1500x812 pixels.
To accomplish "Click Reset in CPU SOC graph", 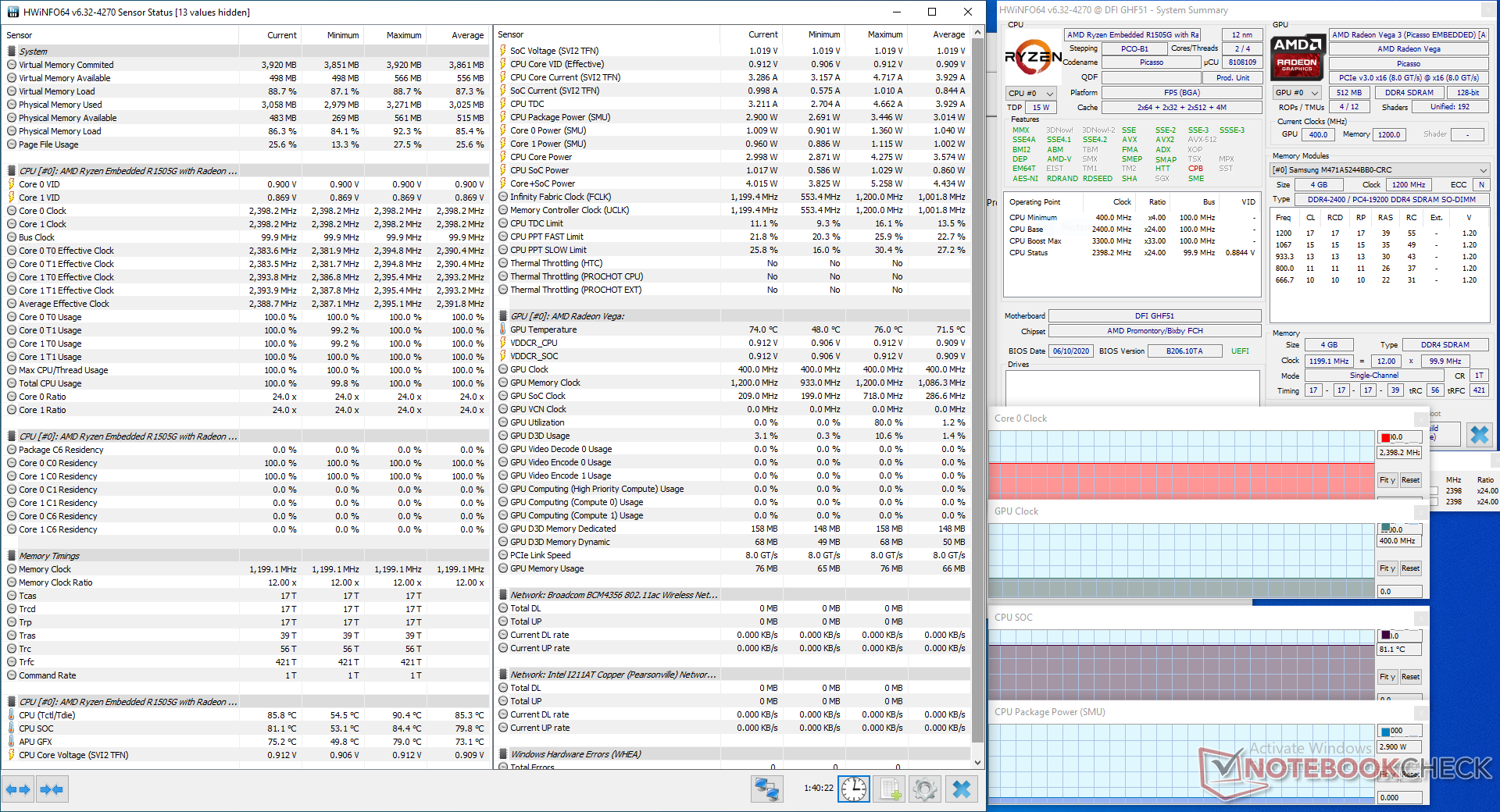I will 1410,677.
